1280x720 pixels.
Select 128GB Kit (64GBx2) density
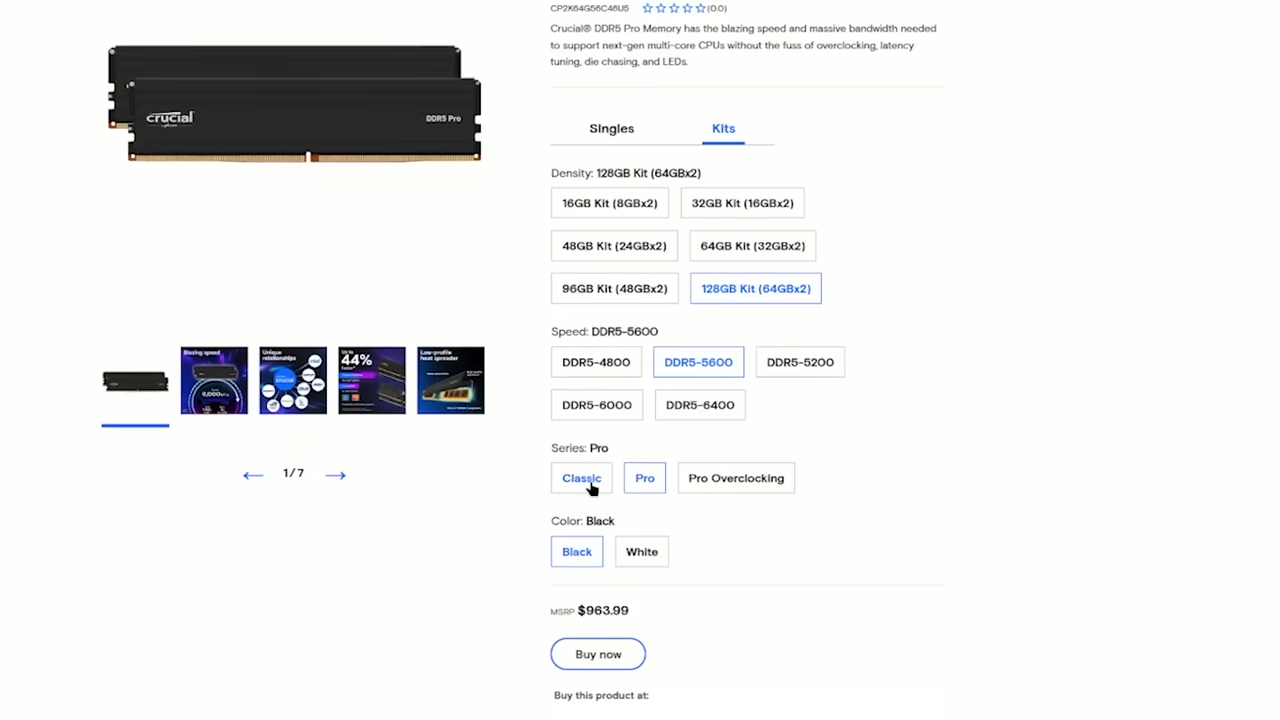pyautogui.click(x=756, y=289)
